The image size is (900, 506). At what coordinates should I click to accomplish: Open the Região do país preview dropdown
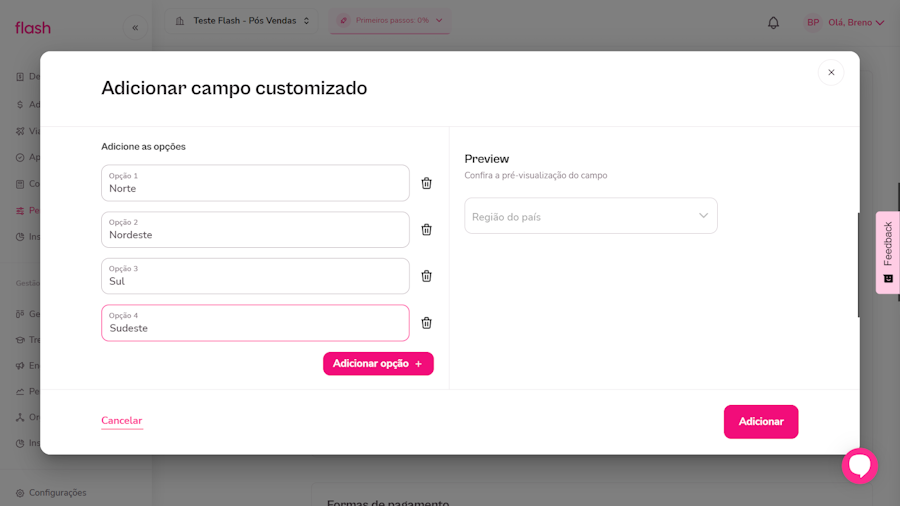click(x=591, y=216)
